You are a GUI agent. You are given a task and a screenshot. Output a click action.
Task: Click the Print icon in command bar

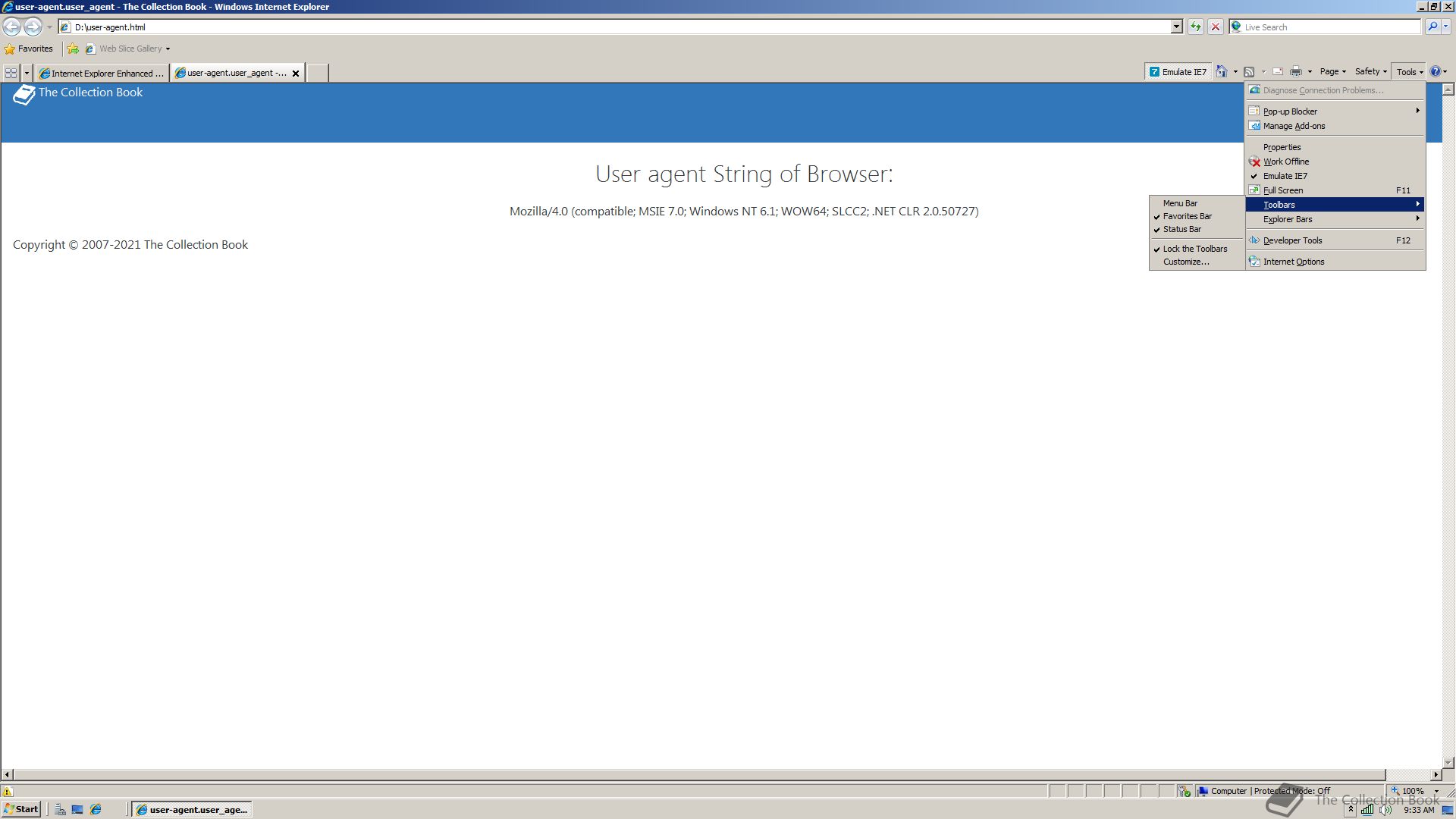pyautogui.click(x=1296, y=72)
